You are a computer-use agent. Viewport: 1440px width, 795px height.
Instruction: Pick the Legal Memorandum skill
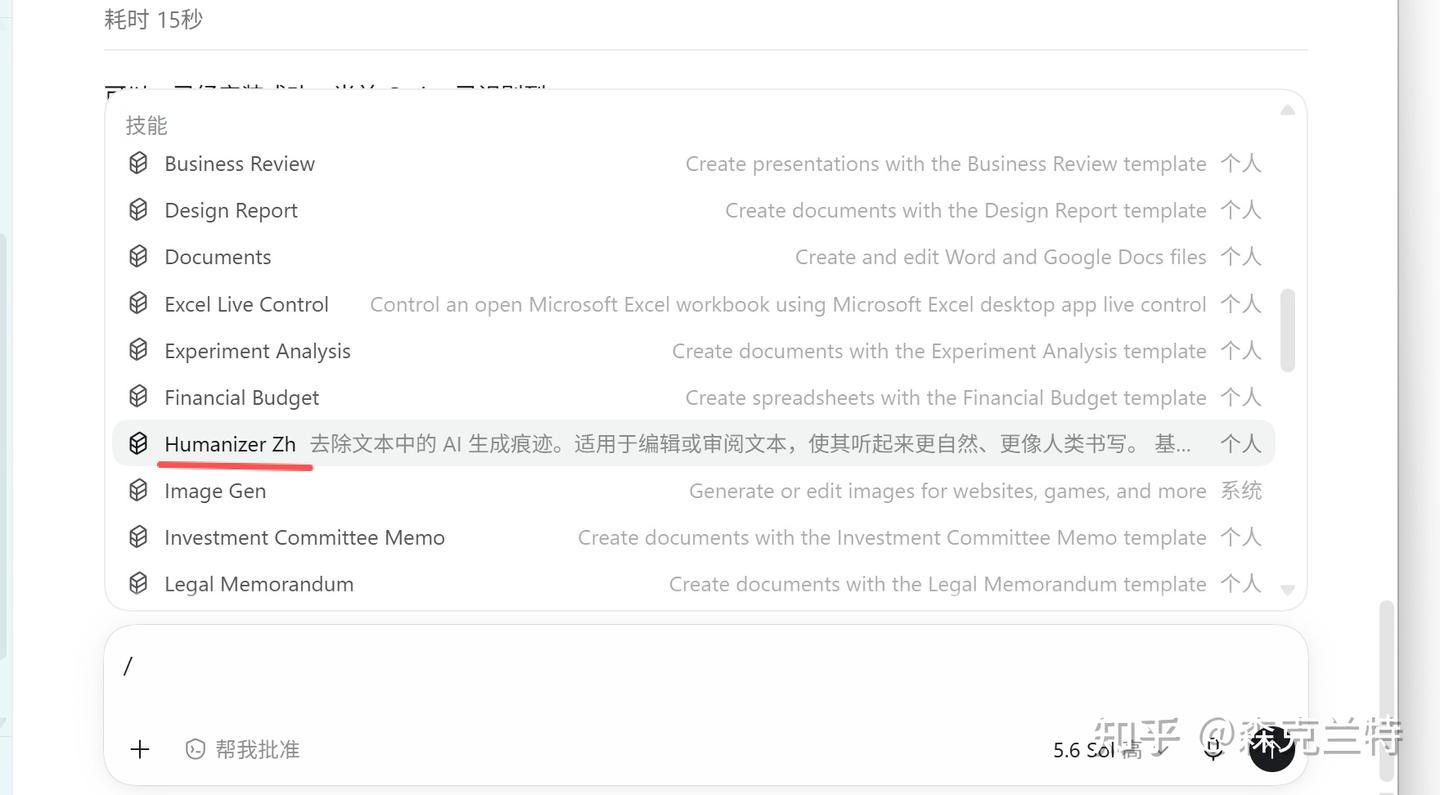694,584
